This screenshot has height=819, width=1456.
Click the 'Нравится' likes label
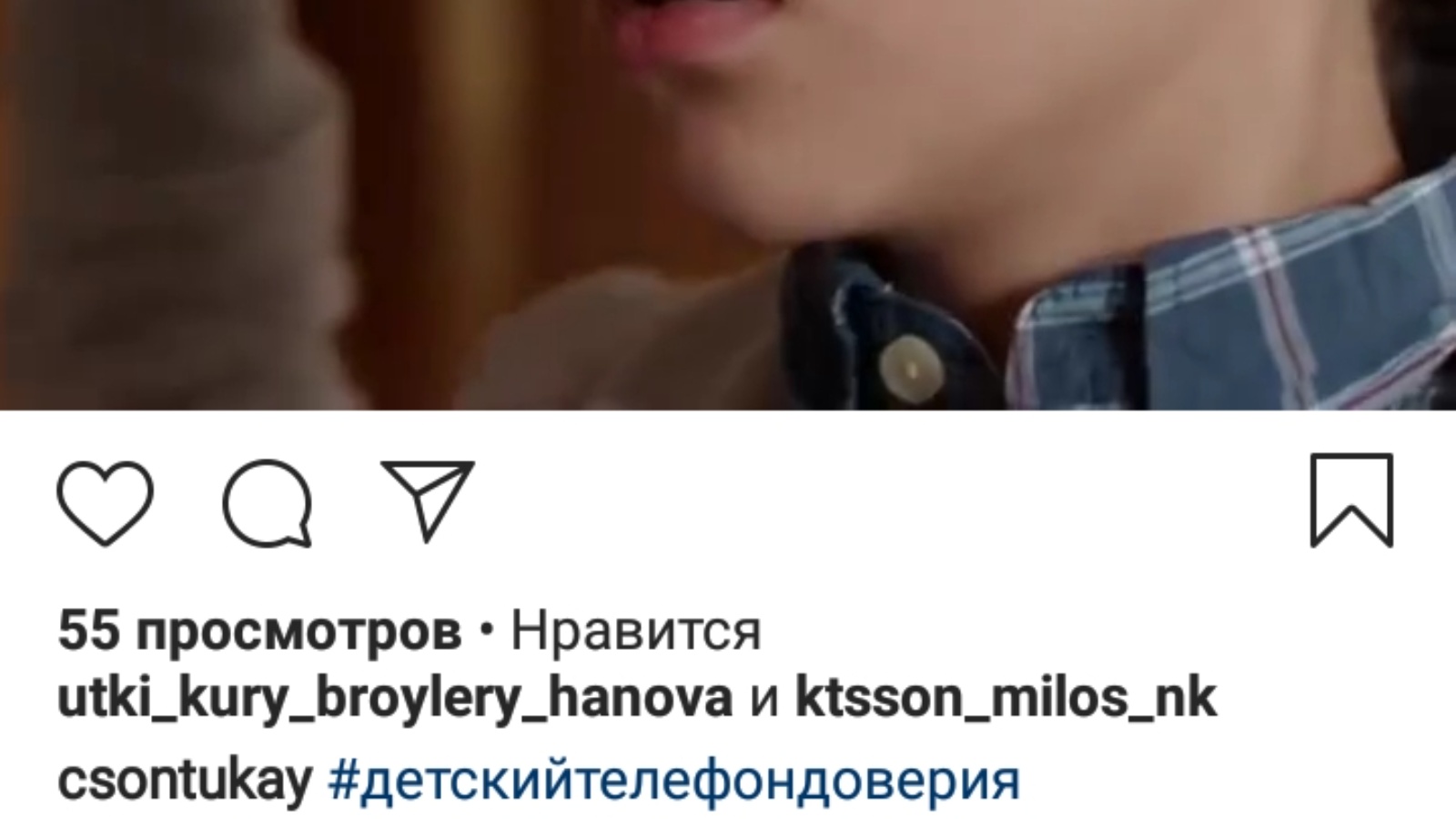pyautogui.click(x=635, y=631)
